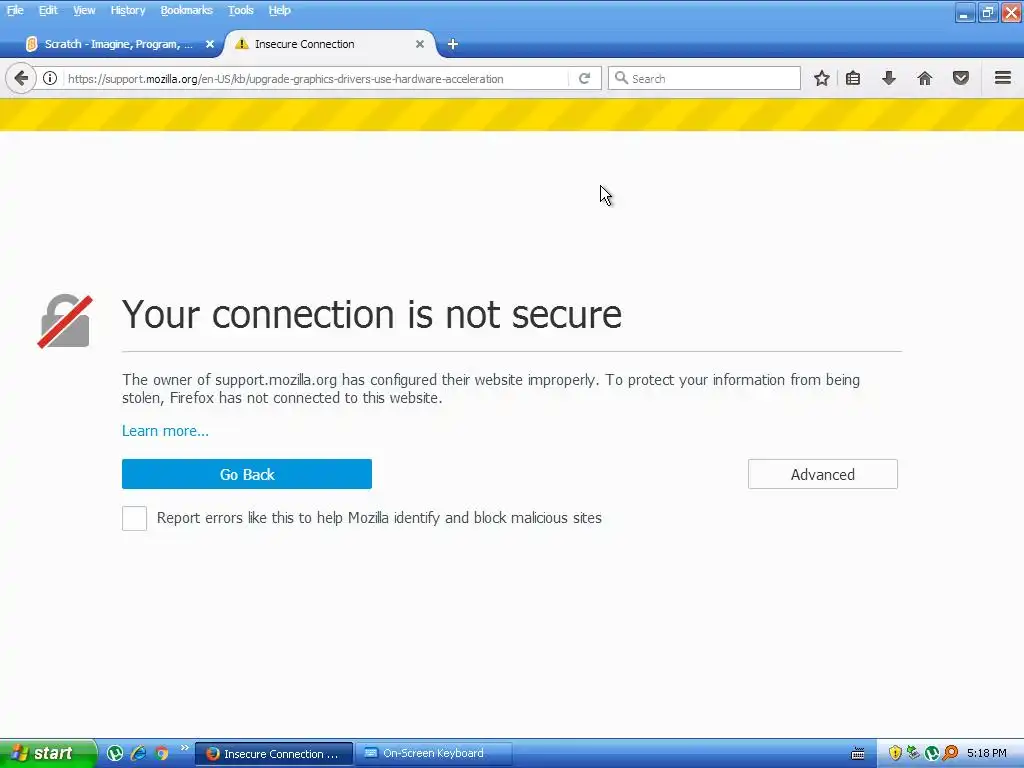This screenshot has height=768, width=1024.
Task: Follow the Learn more link
Action: pyautogui.click(x=165, y=431)
